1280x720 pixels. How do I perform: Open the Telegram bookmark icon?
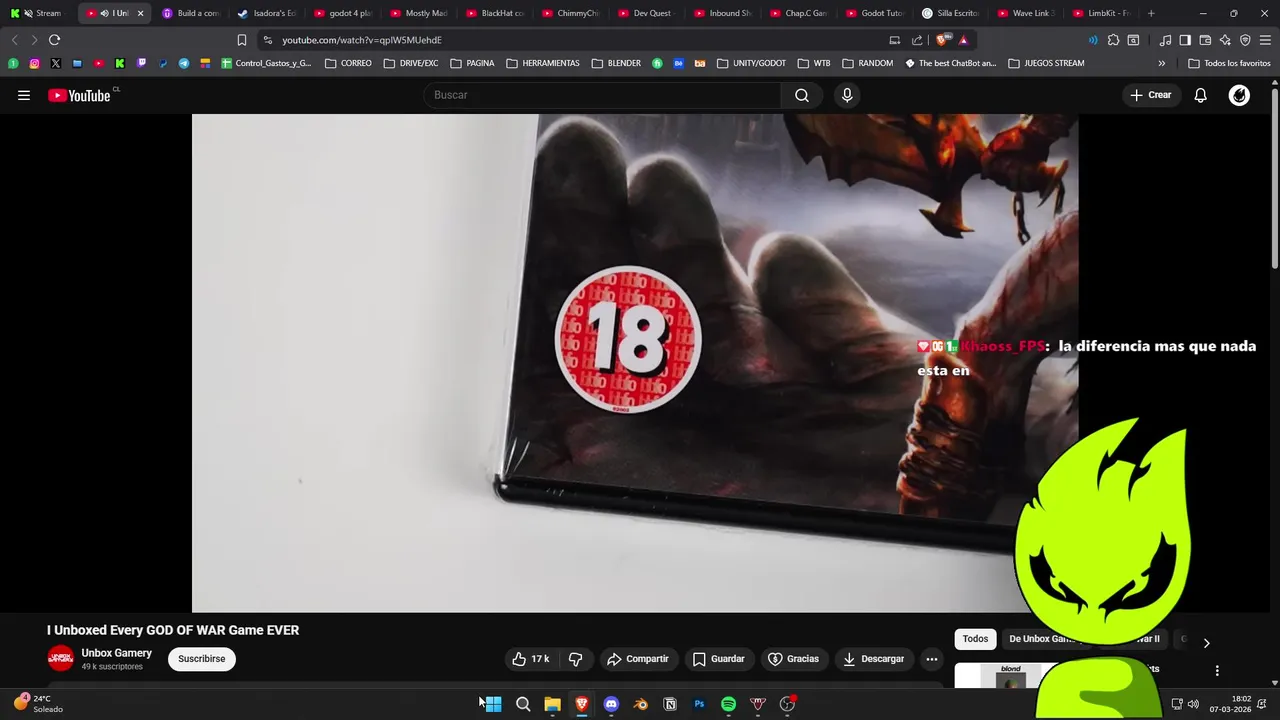(184, 63)
